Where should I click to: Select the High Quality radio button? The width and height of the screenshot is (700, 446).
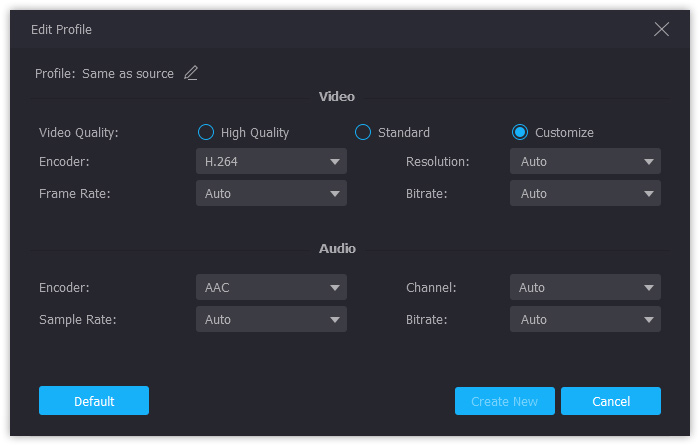206,132
